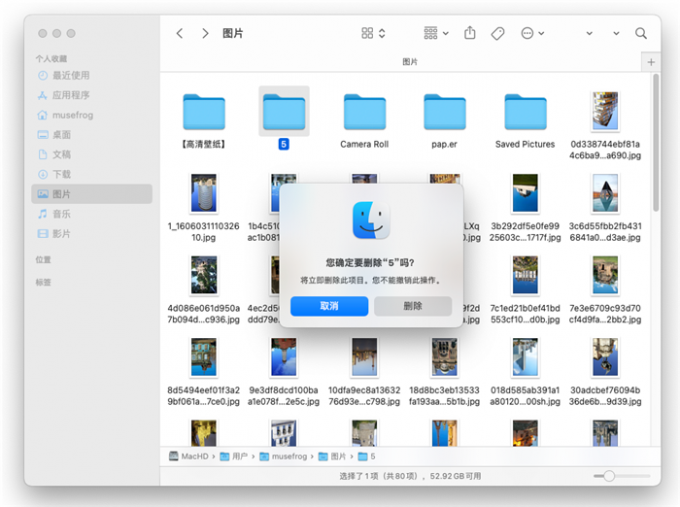The width and height of the screenshot is (680, 507).
Task: Click musefrog in the path bar
Action: [283, 456]
